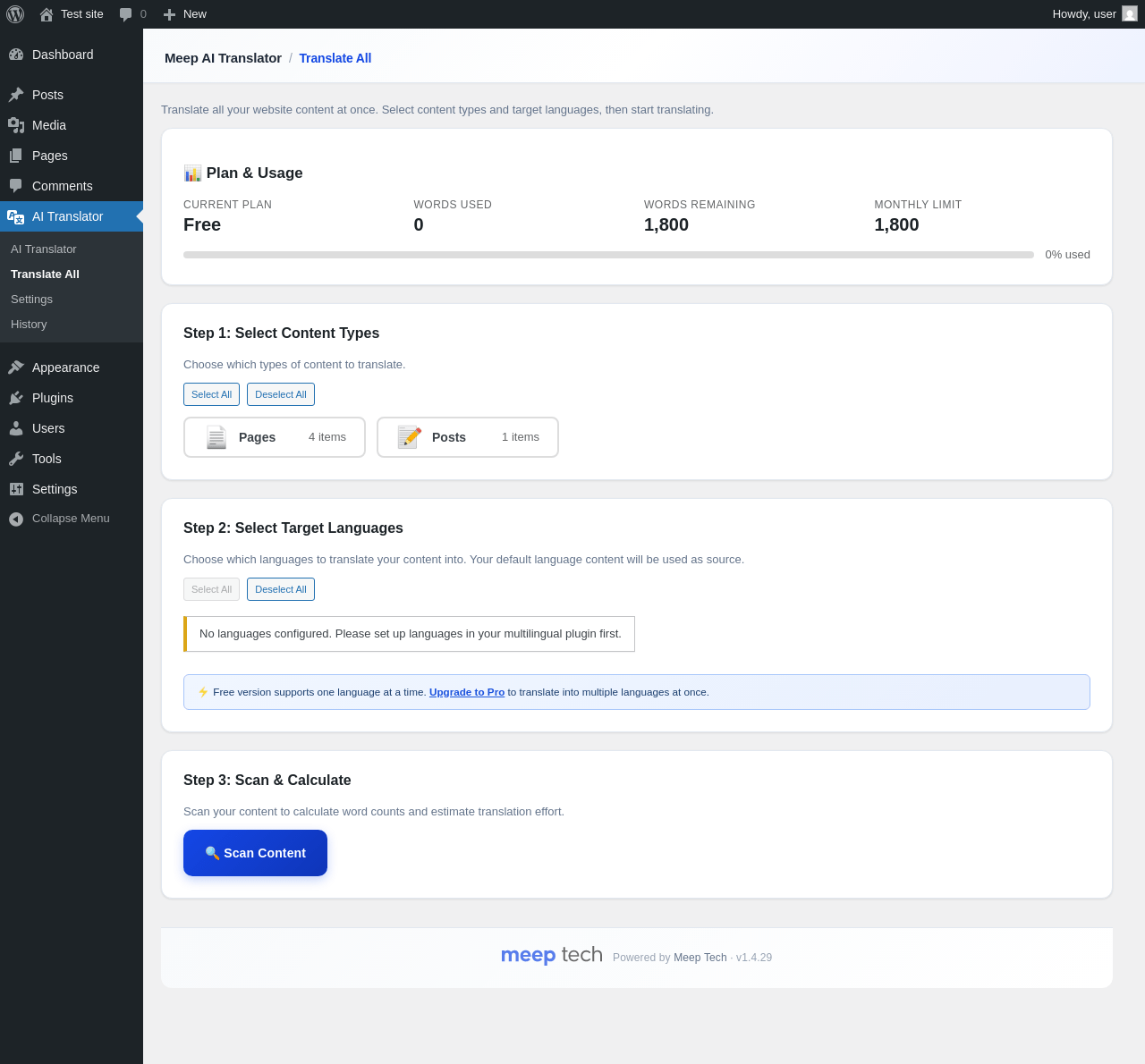Follow the Upgrade to Pro link

click(467, 692)
